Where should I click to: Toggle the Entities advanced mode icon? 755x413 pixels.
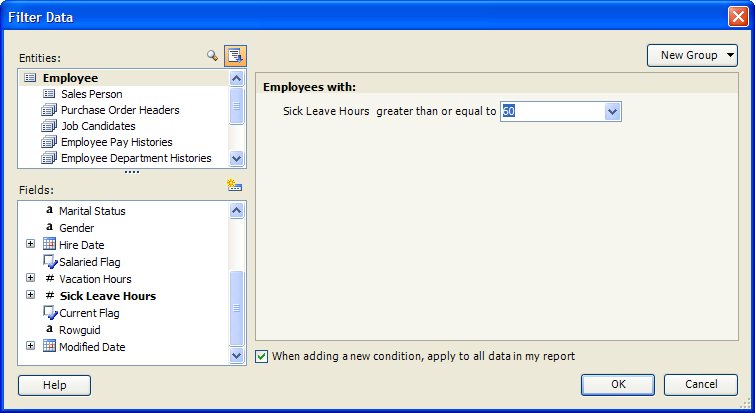click(x=235, y=56)
